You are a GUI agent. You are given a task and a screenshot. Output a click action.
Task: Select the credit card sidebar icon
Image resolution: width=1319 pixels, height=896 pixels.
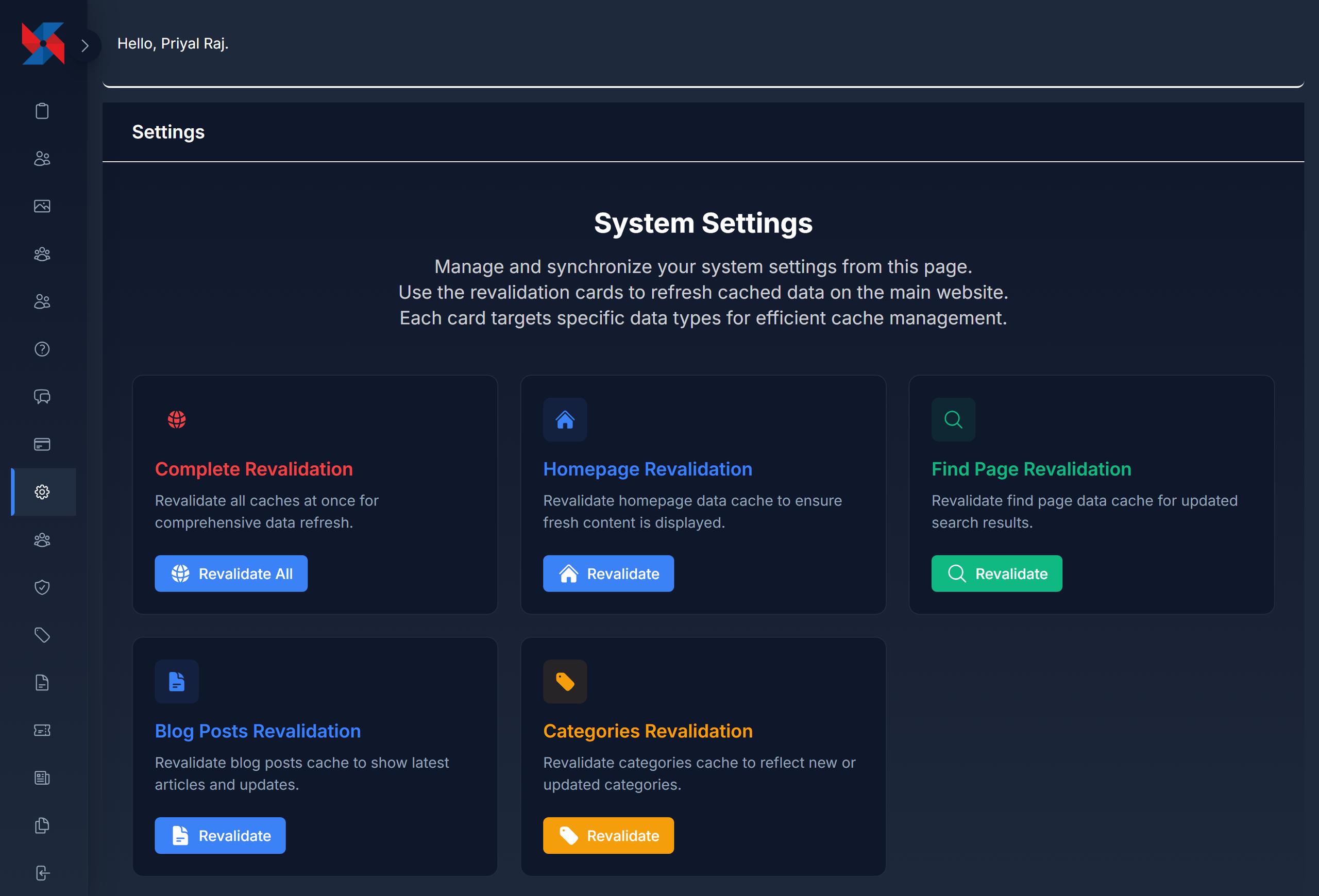click(x=42, y=444)
